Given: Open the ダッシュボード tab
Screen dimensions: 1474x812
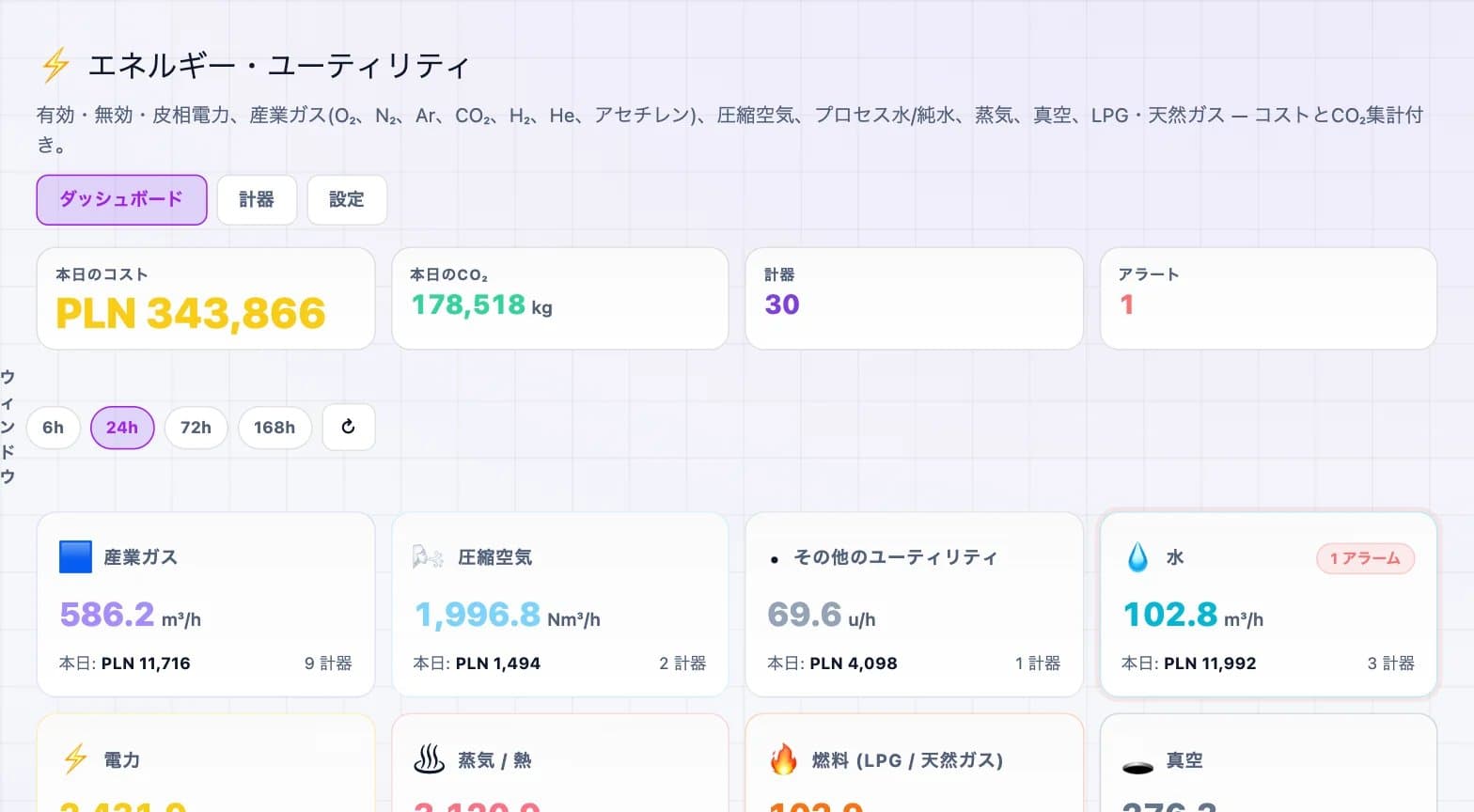Looking at the screenshot, I should pyautogui.click(x=121, y=199).
